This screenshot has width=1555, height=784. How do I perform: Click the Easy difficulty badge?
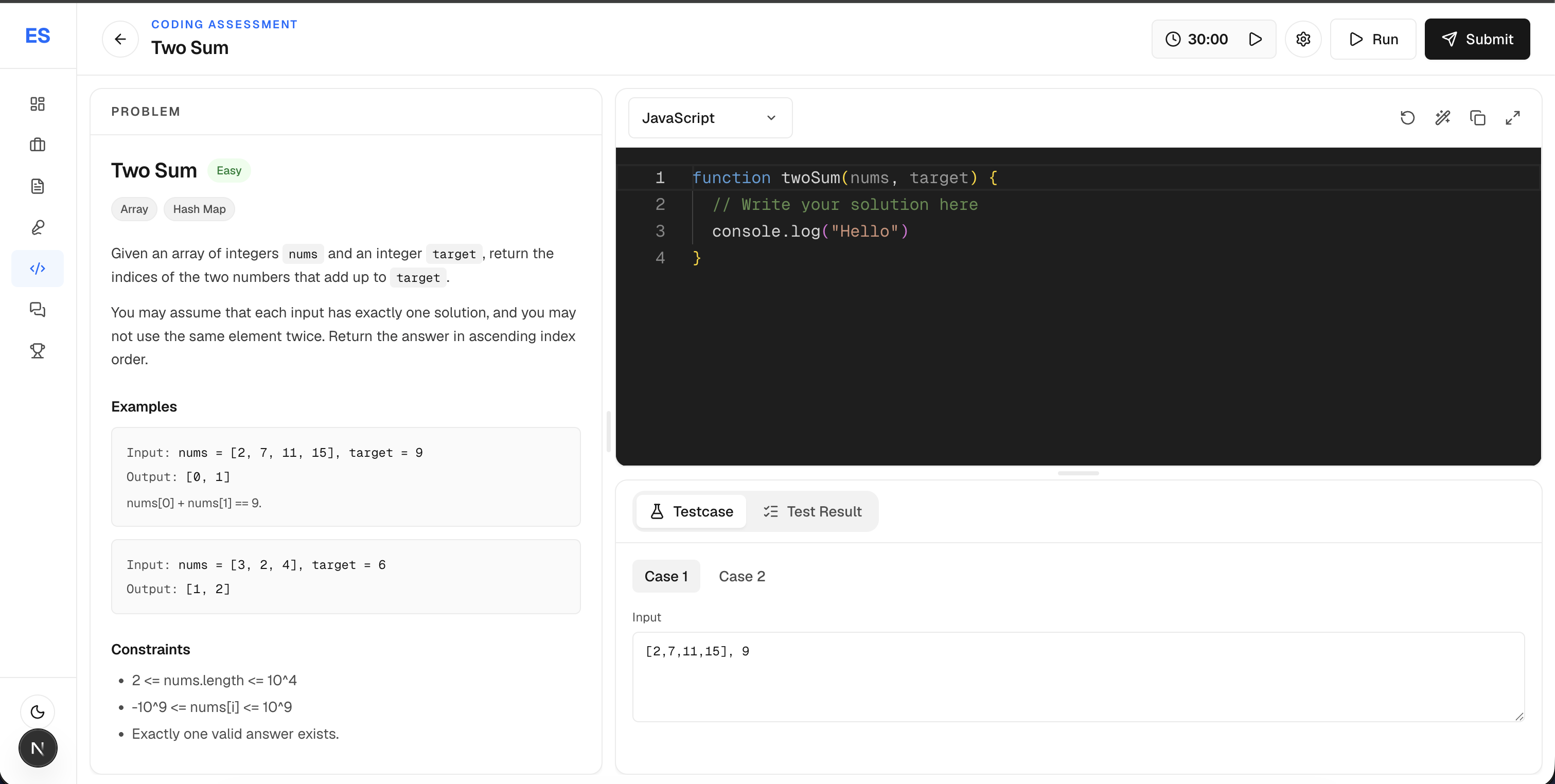(x=229, y=170)
